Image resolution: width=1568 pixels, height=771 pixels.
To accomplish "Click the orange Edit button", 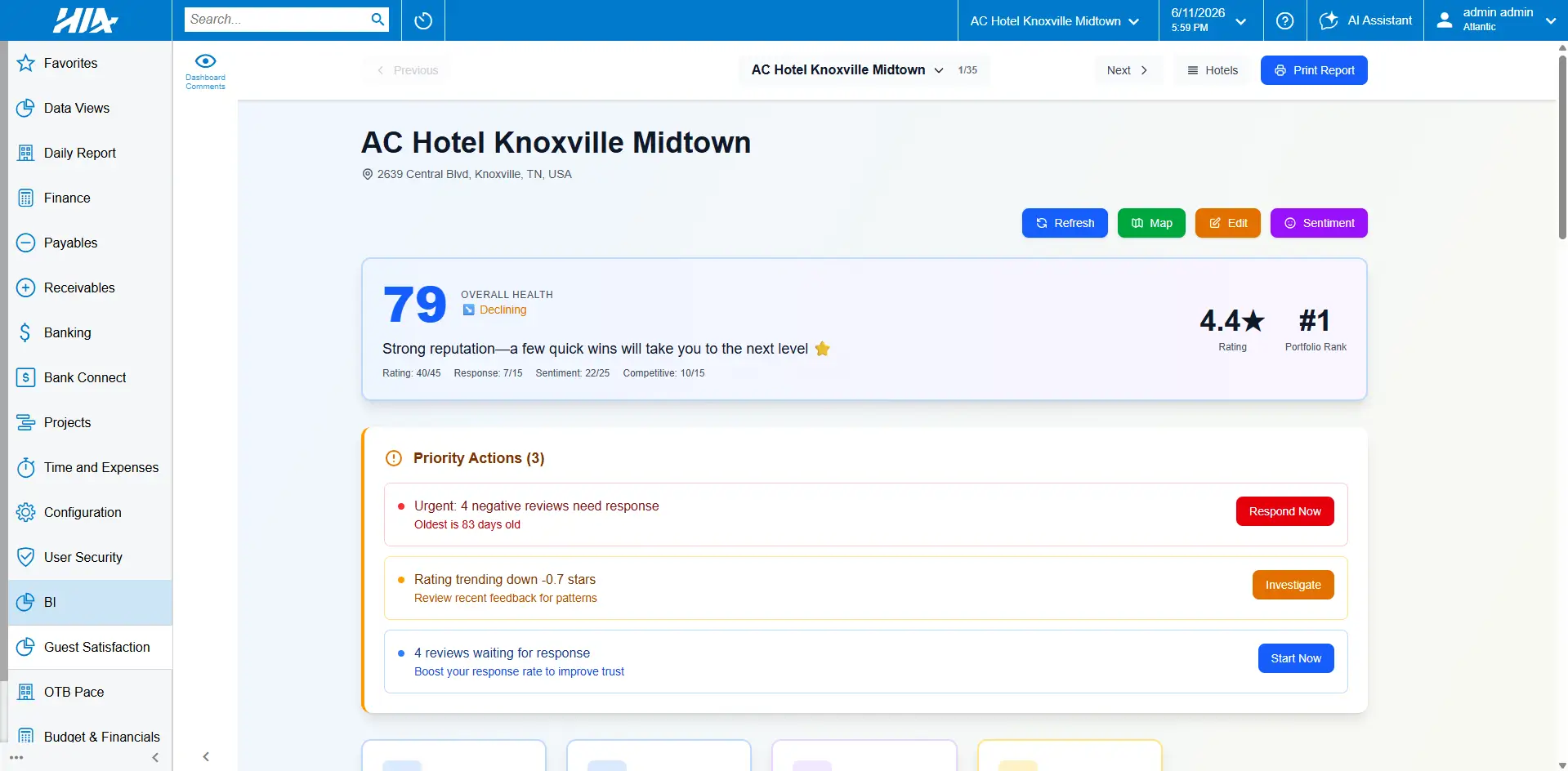I will point(1227,223).
